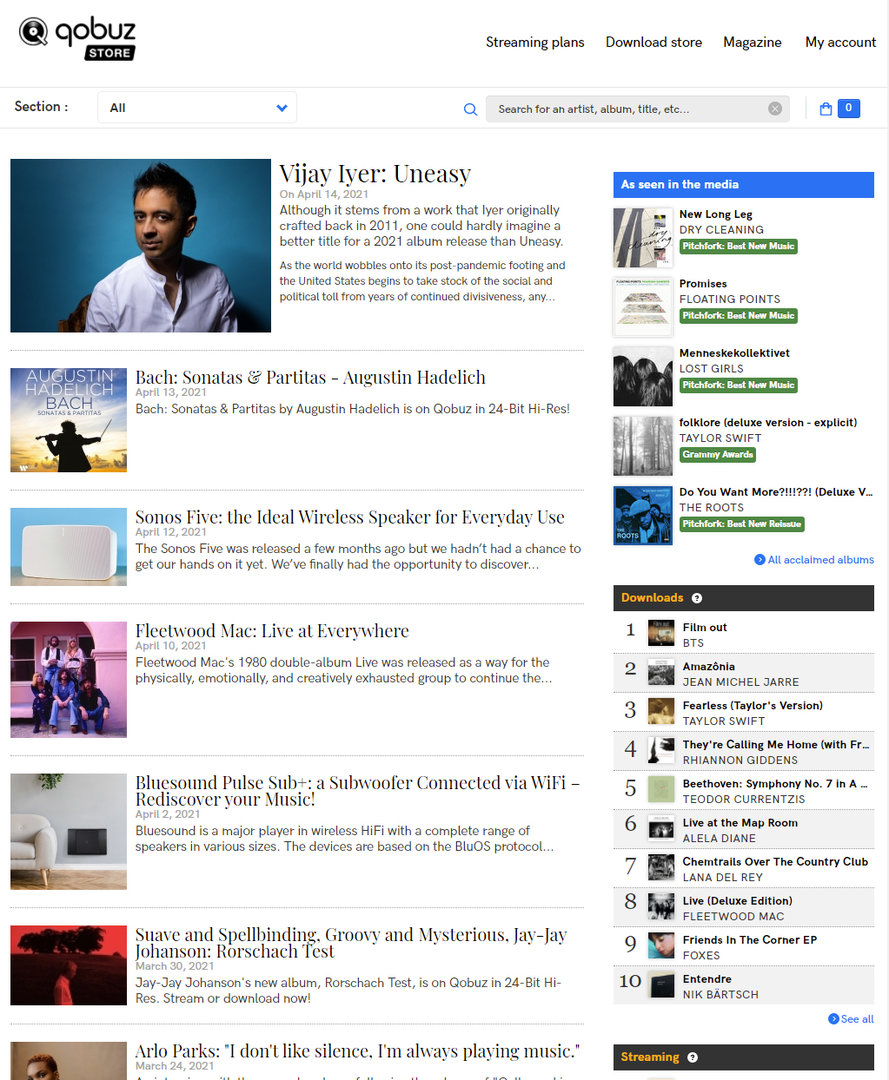Open the Section dropdown set to All

[x=197, y=107]
